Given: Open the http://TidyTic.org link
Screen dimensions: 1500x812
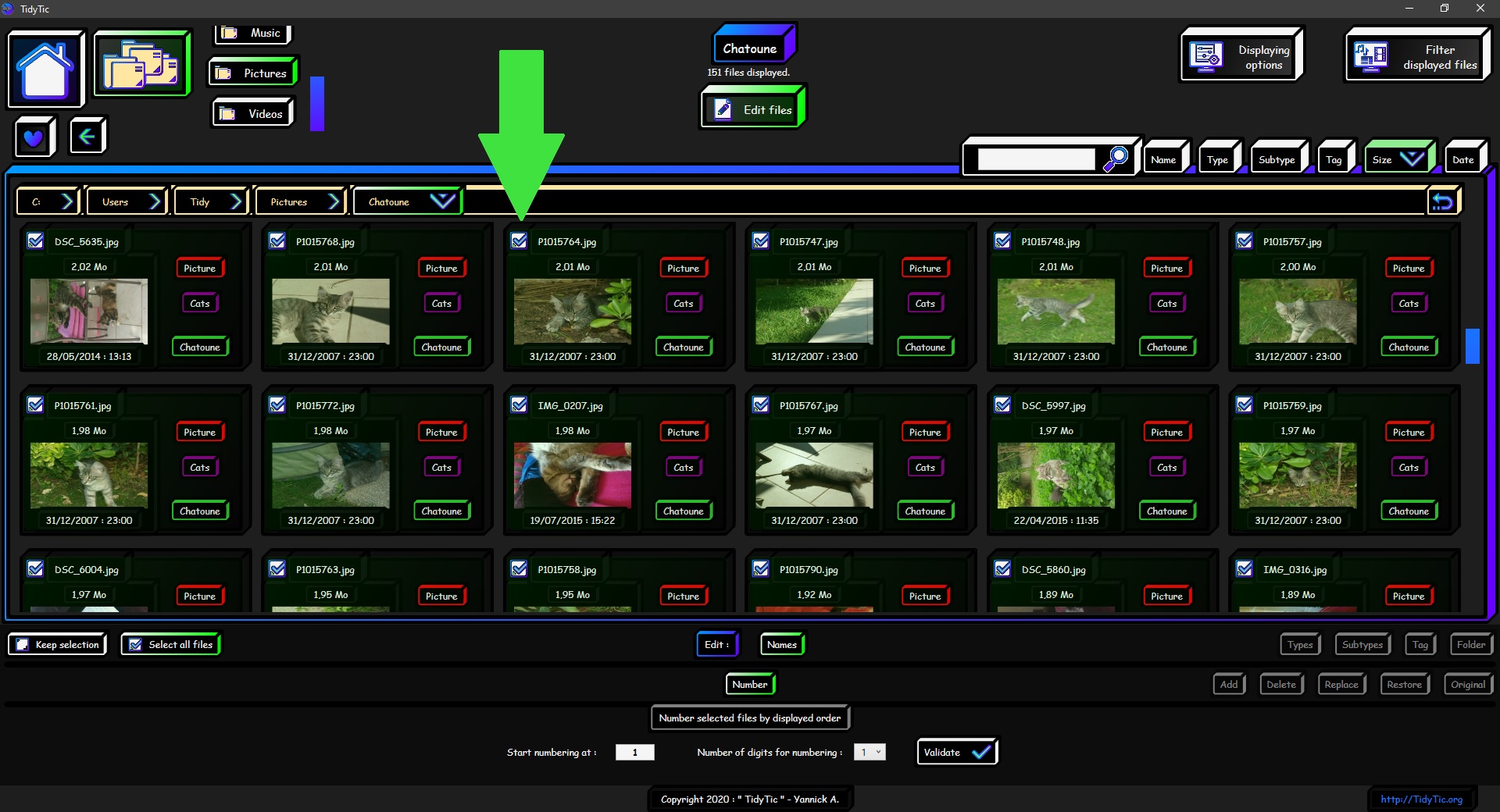Looking at the screenshot, I should pos(1421,799).
